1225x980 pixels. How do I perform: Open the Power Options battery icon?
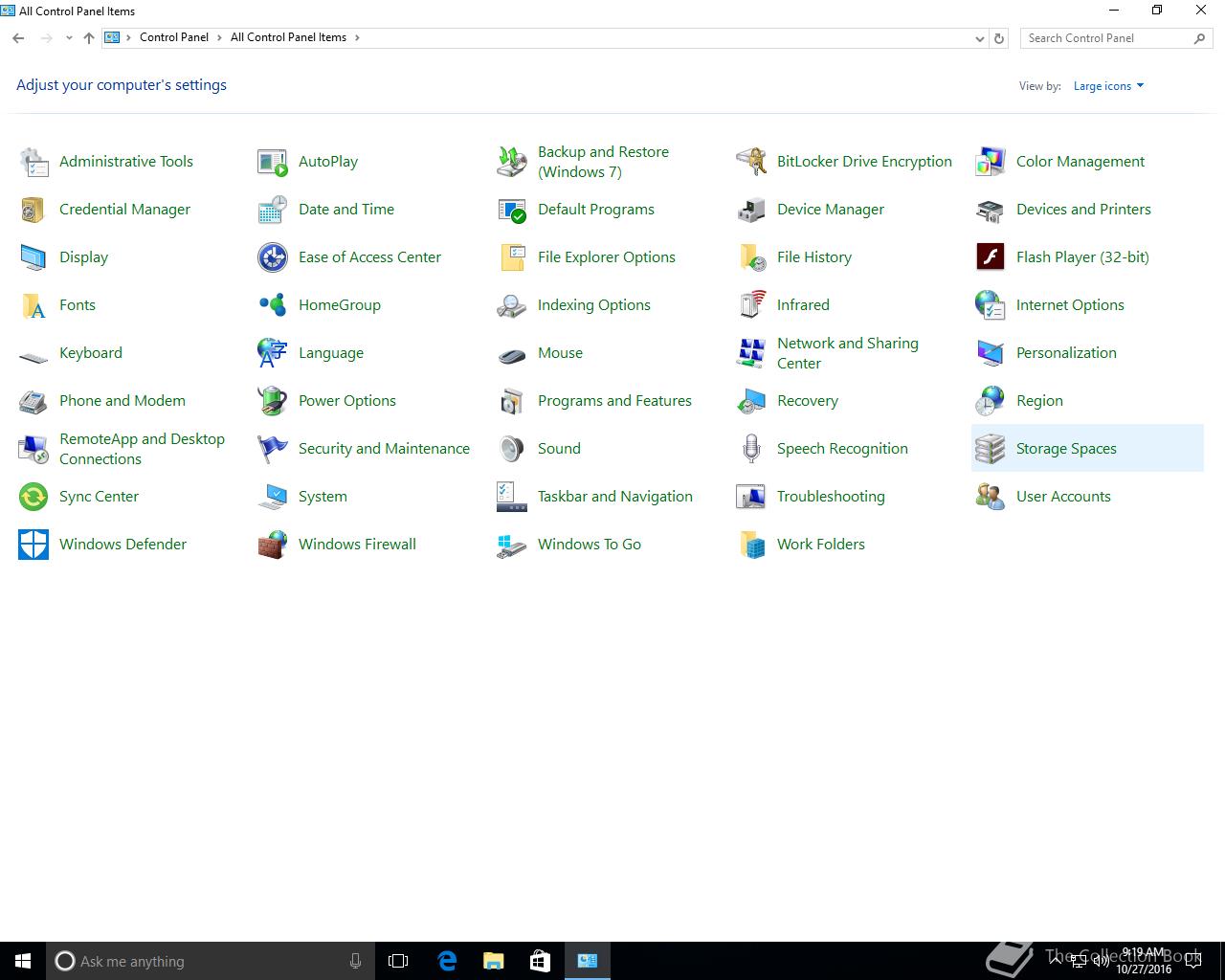tap(273, 401)
